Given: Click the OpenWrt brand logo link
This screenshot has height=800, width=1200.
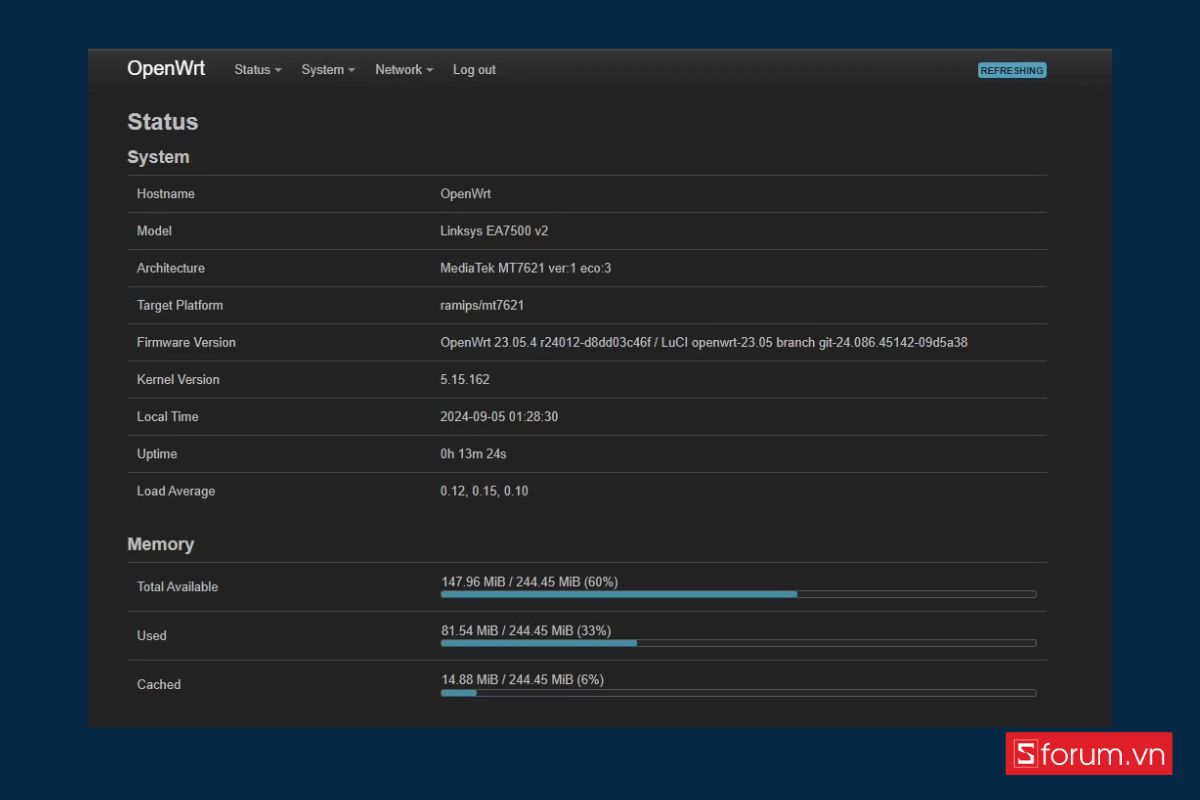Looking at the screenshot, I should coord(166,69).
